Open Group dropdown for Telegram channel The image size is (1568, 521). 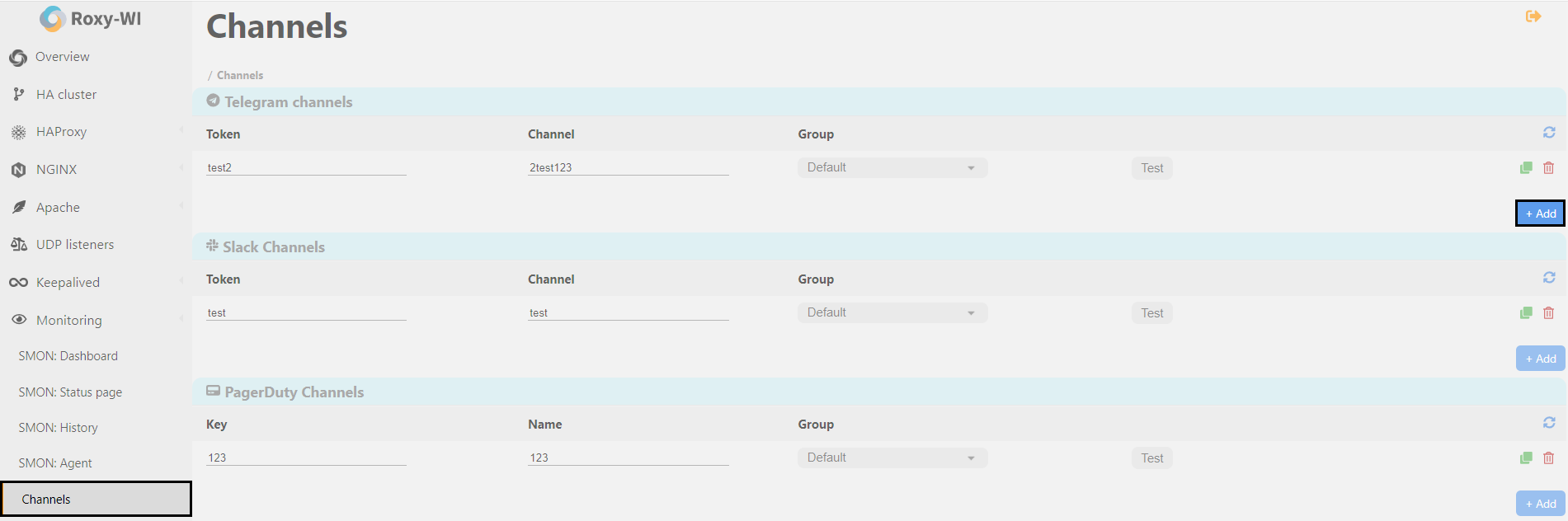pyautogui.click(x=892, y=168)
